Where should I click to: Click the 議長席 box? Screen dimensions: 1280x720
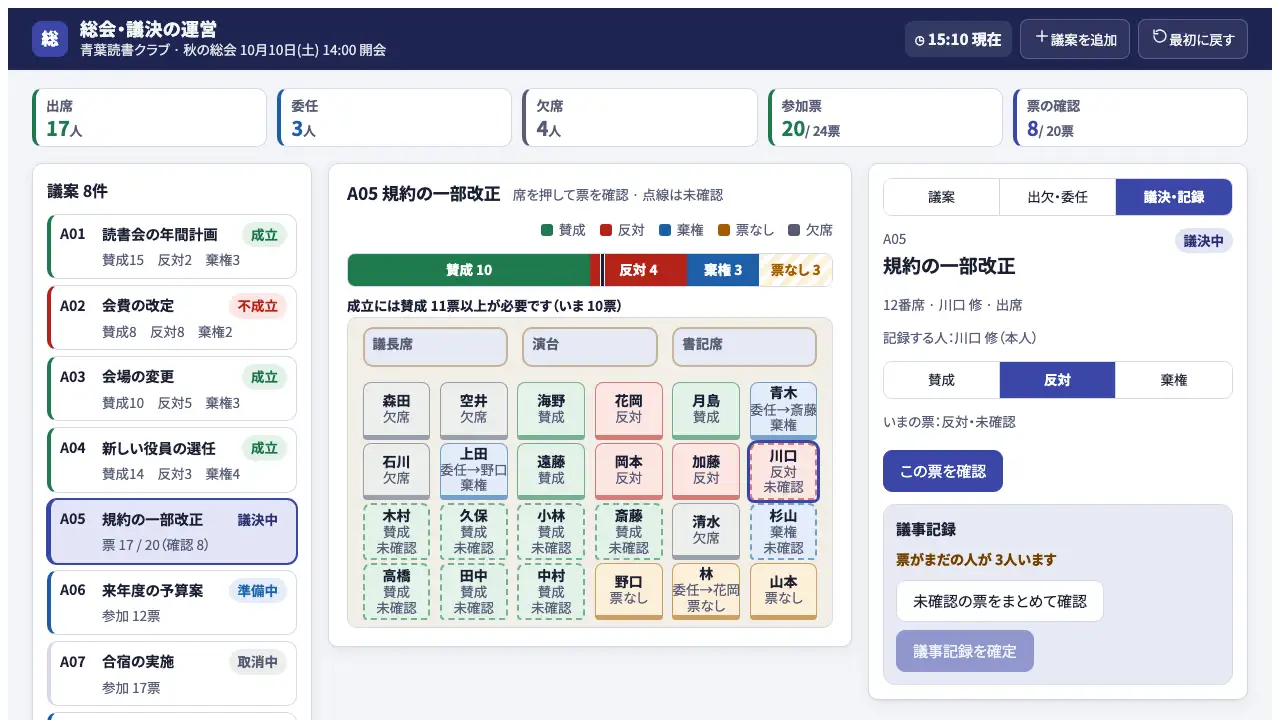tap(436, 346)
